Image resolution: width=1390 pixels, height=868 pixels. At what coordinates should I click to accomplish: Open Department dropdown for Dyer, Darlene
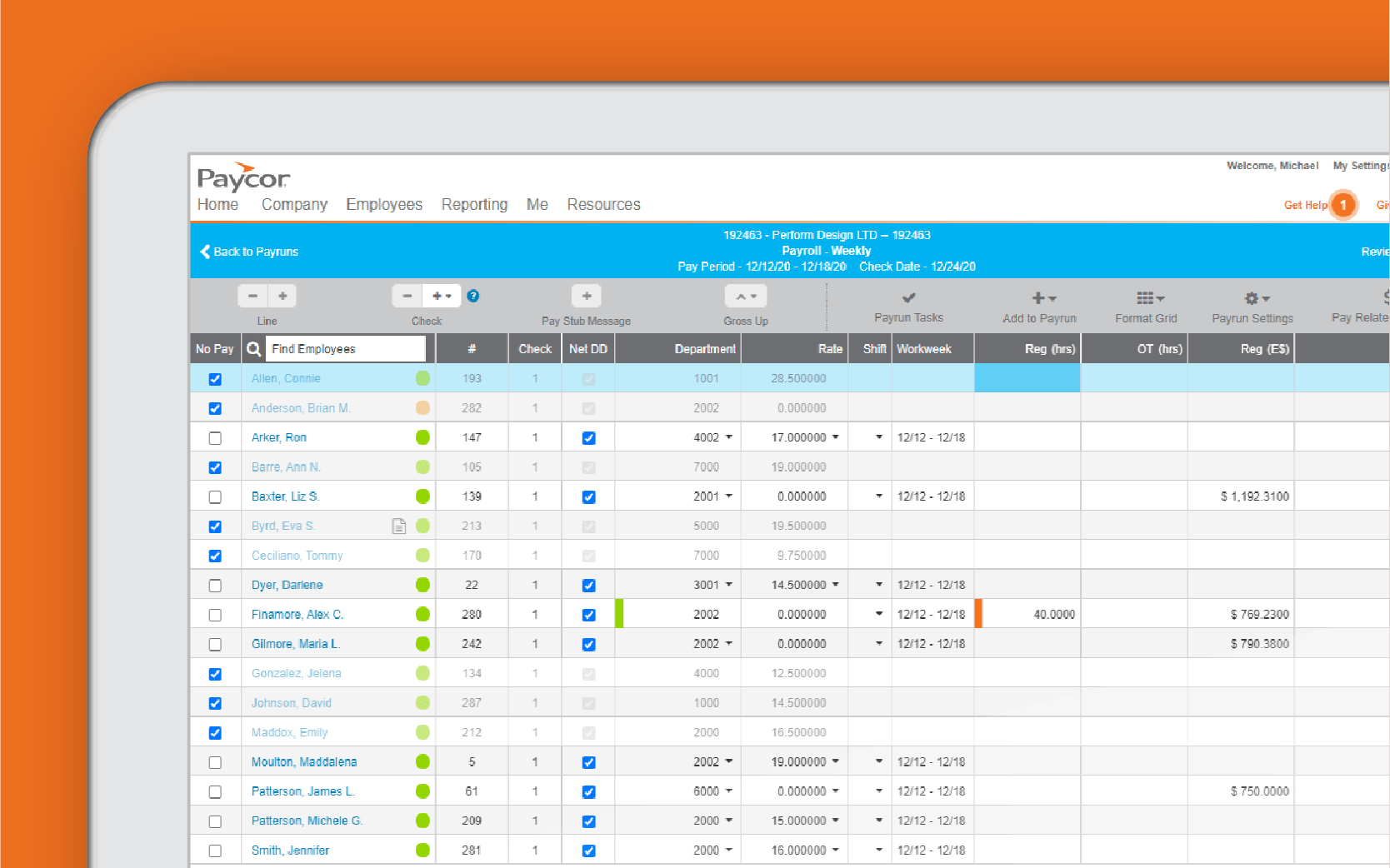(729, 585)
